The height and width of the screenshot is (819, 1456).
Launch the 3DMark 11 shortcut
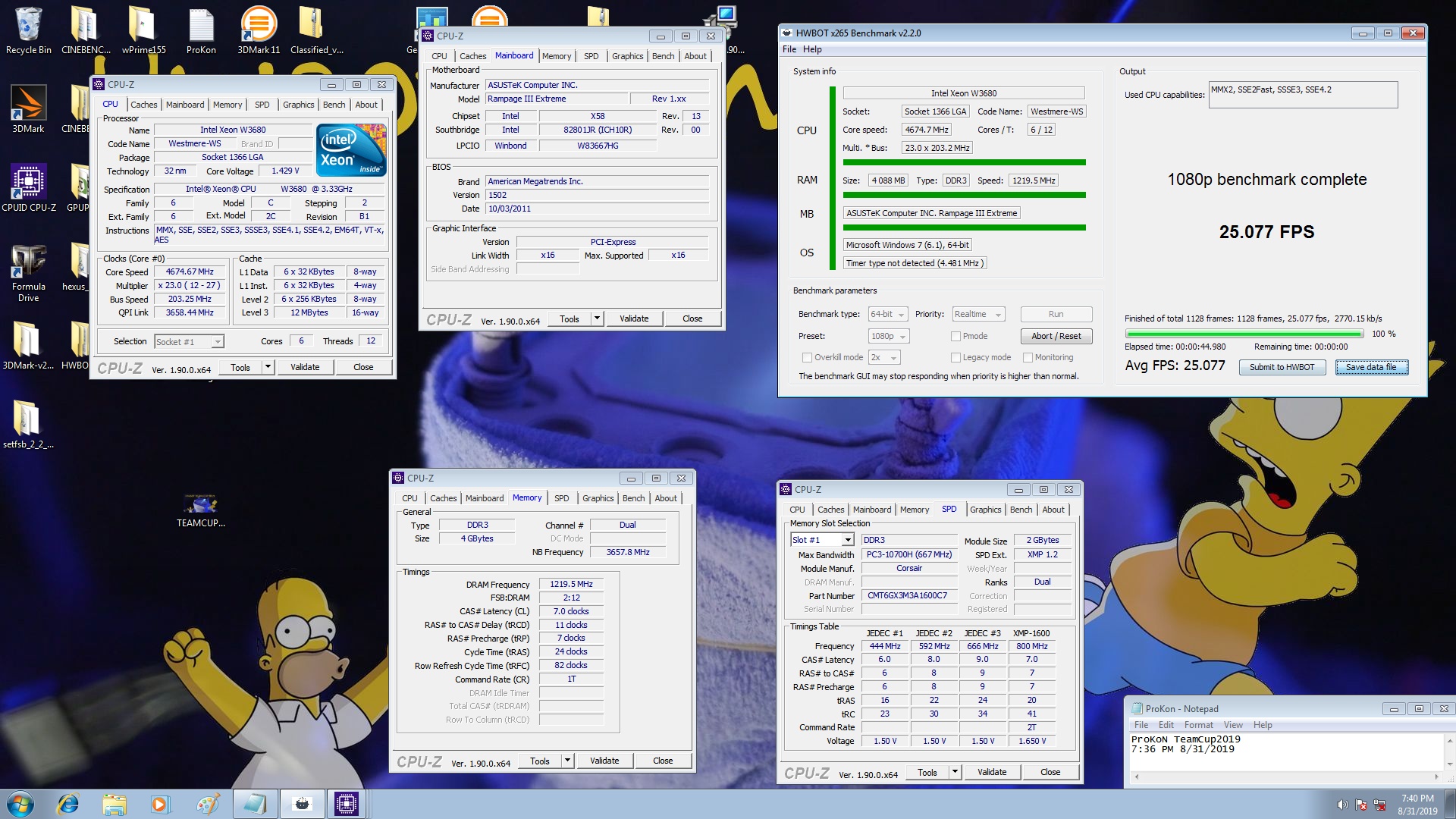pos(259,30)
